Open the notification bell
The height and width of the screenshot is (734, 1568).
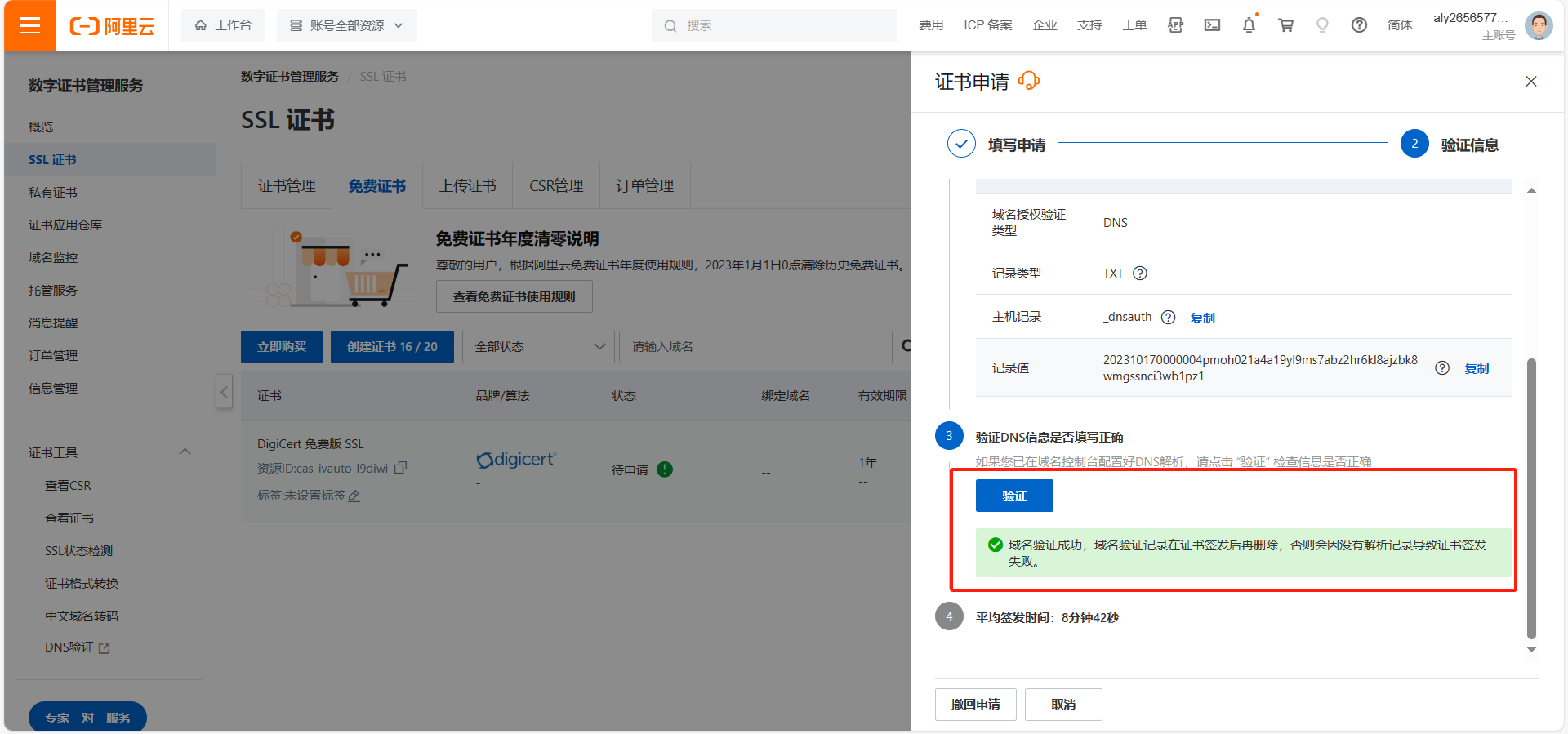coord(1249,25)
